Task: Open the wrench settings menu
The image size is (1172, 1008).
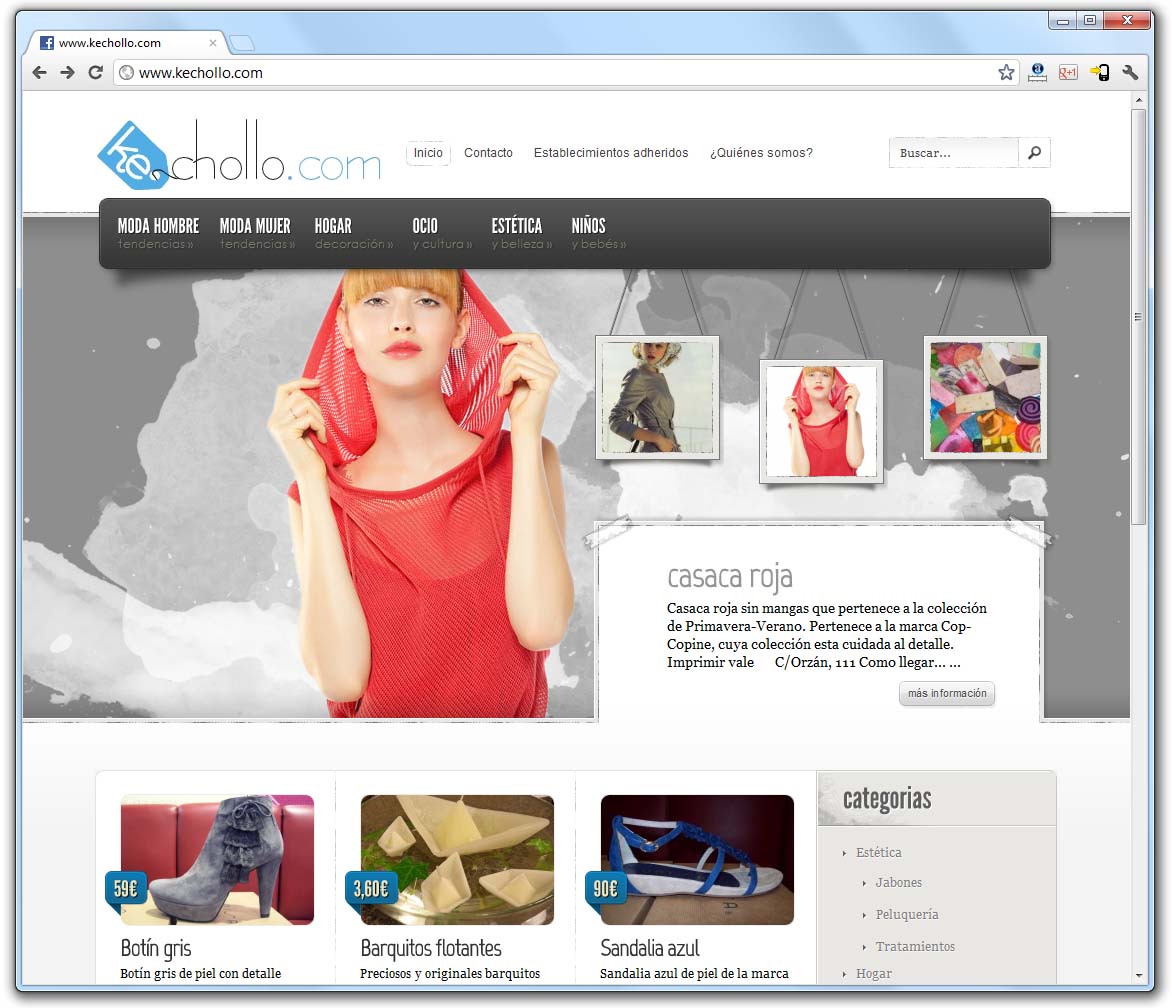Action: click(x=1130, y=72)
